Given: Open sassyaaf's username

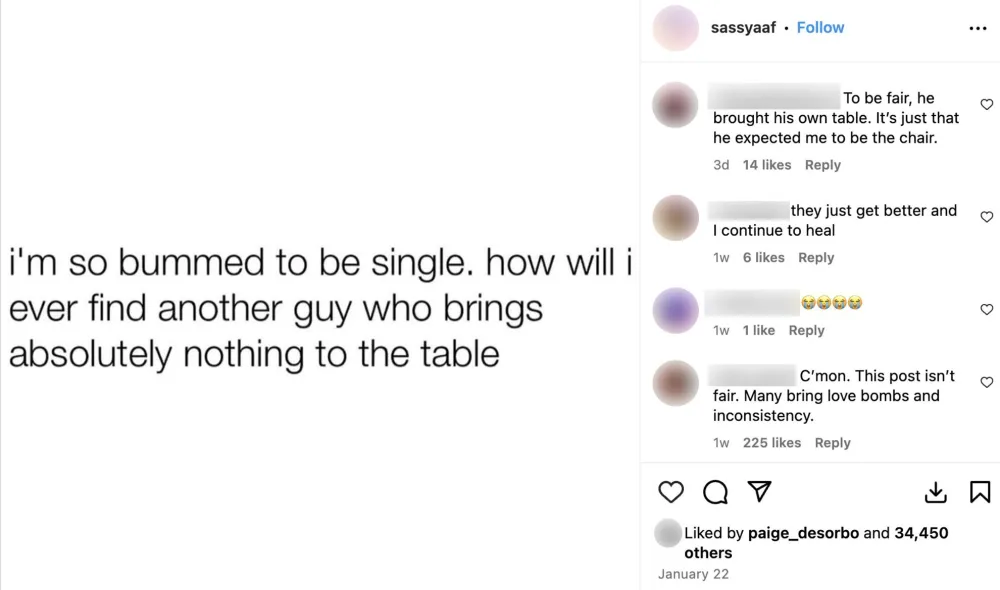Looking at the screenshot, I should click(x=743, y=27).
